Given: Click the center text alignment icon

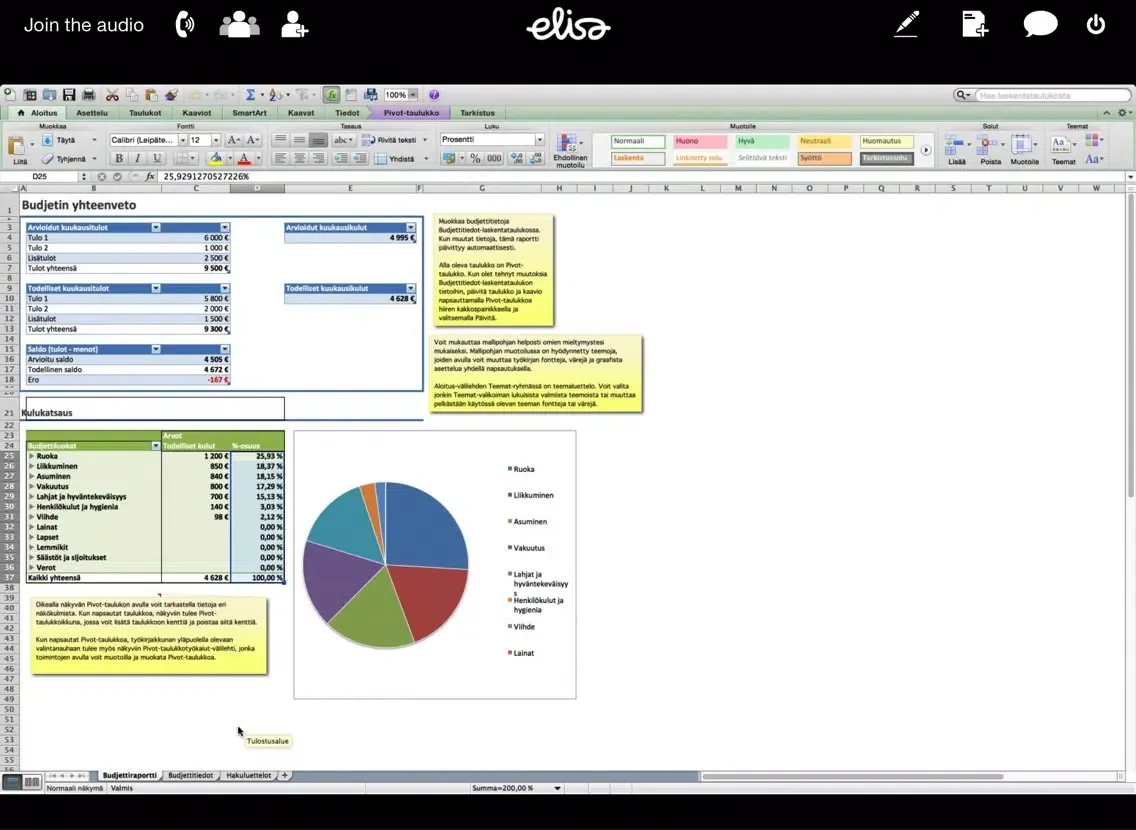Looking at the screenshot, I should pos(299,159).
